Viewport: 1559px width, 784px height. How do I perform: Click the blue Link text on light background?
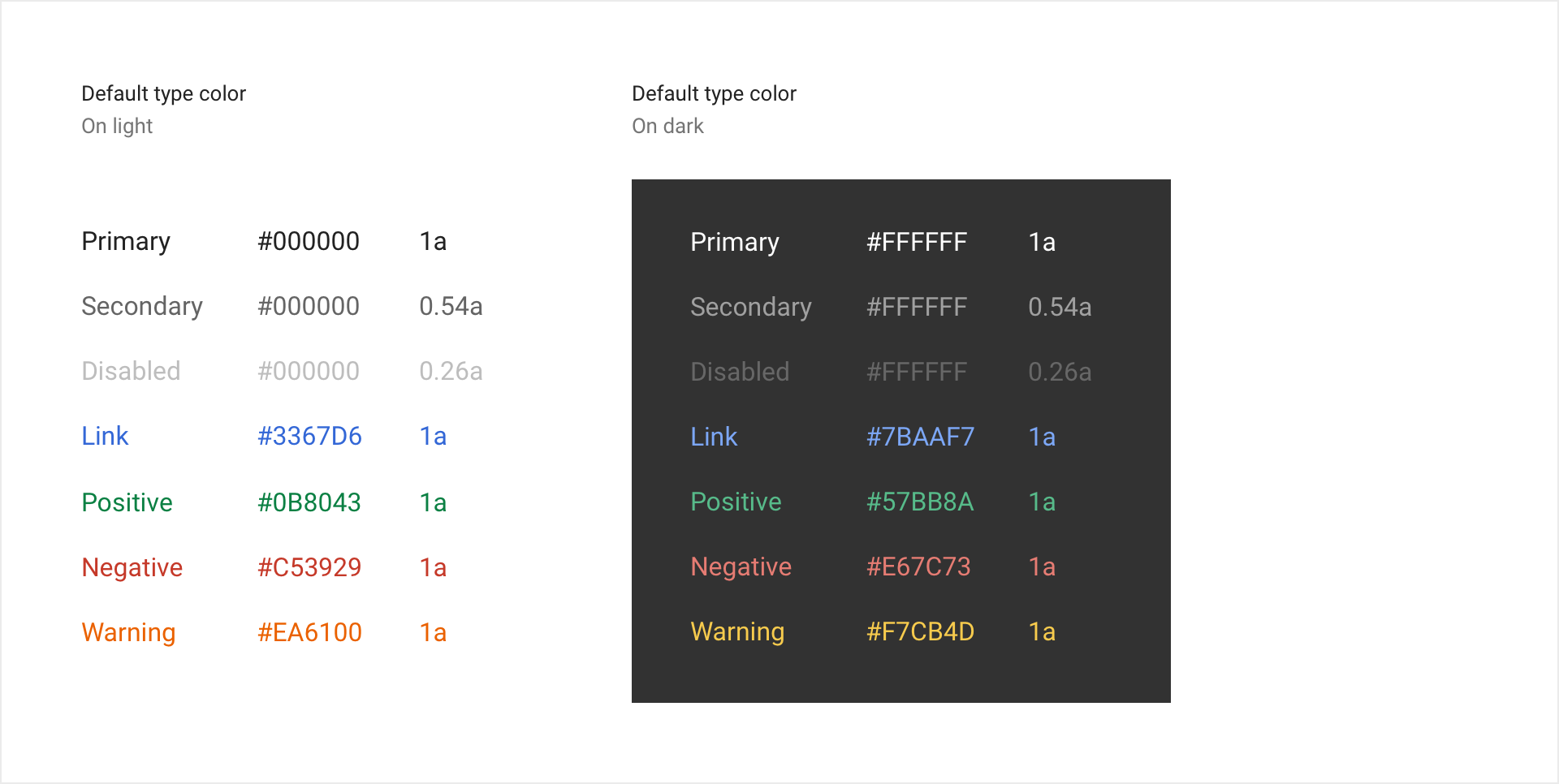point(105,437)
